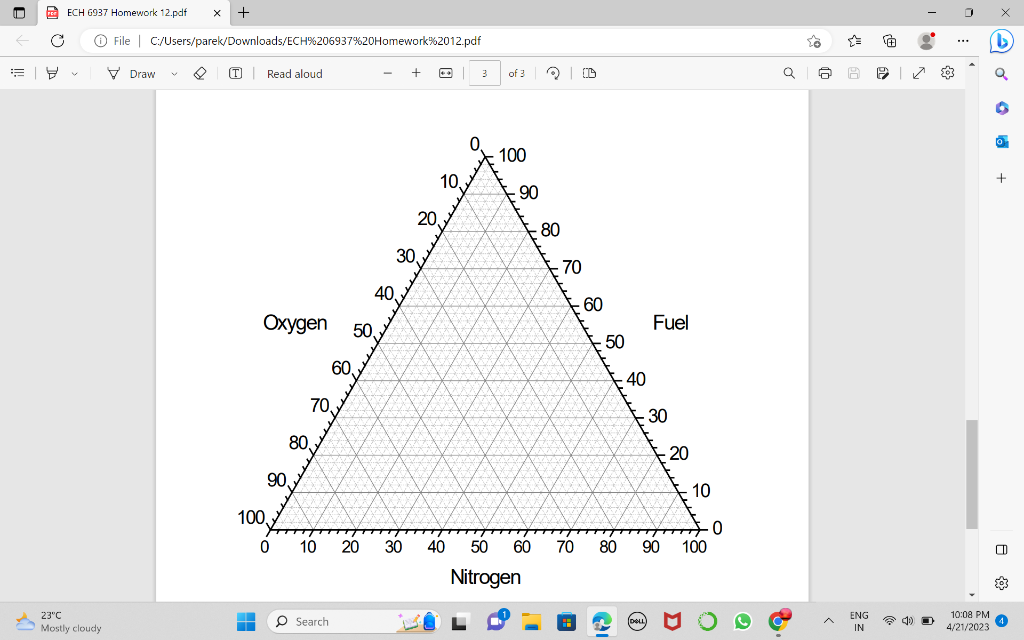Image resolution: width=1024 pixels, height=640 pixels.
Task: Zoom out on the PDF
Action: click(389, 72)
